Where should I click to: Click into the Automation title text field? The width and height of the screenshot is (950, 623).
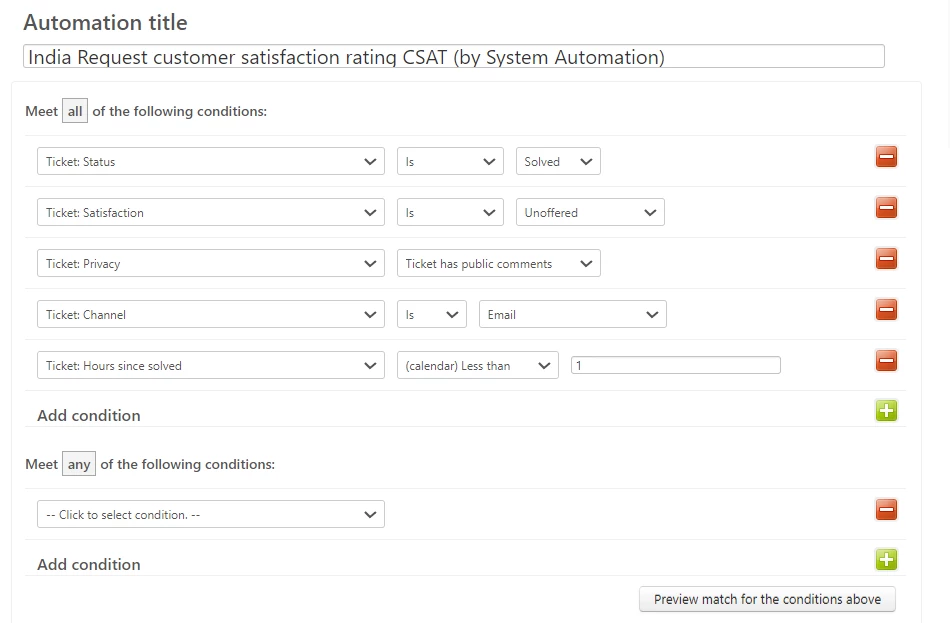(x=453, y=57)
